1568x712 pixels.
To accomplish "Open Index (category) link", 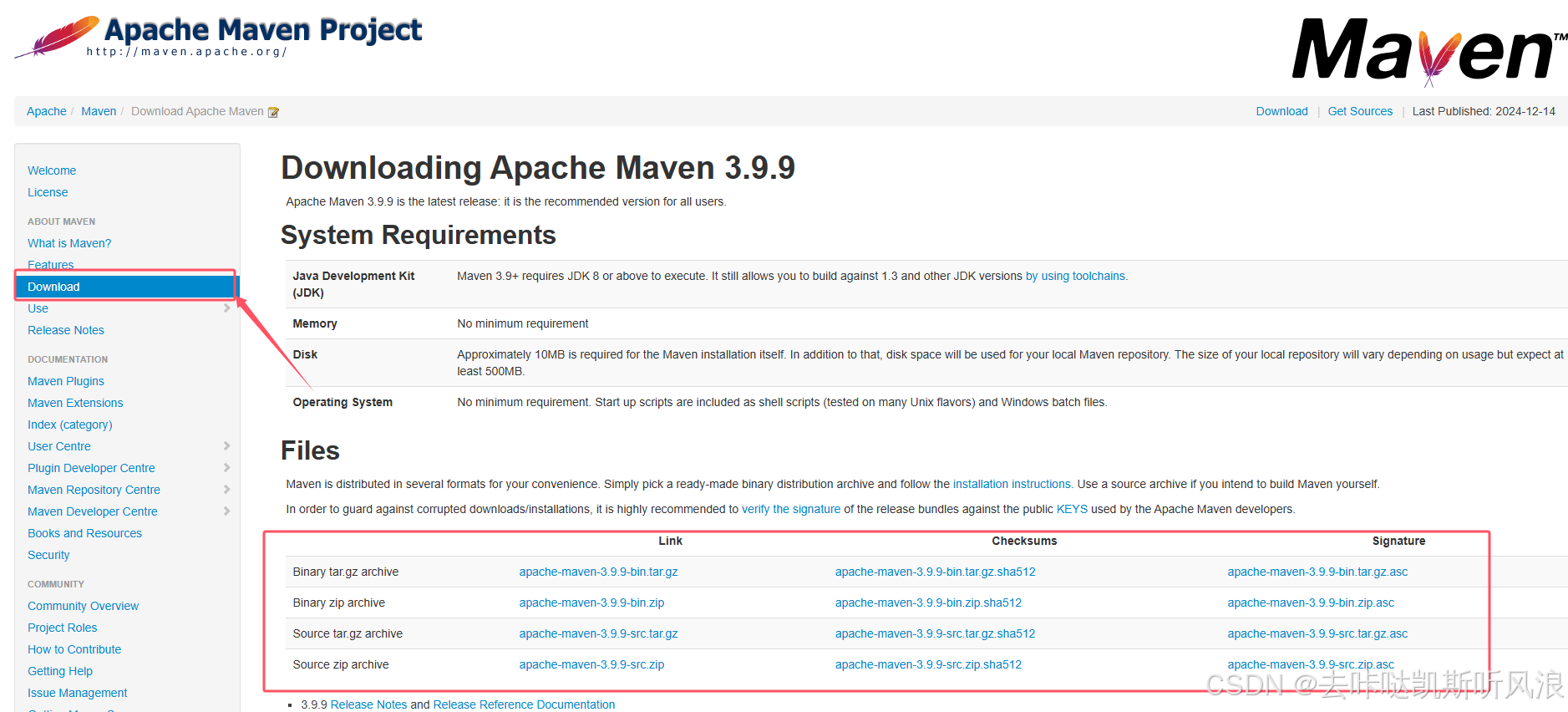I will coord(70,425).
